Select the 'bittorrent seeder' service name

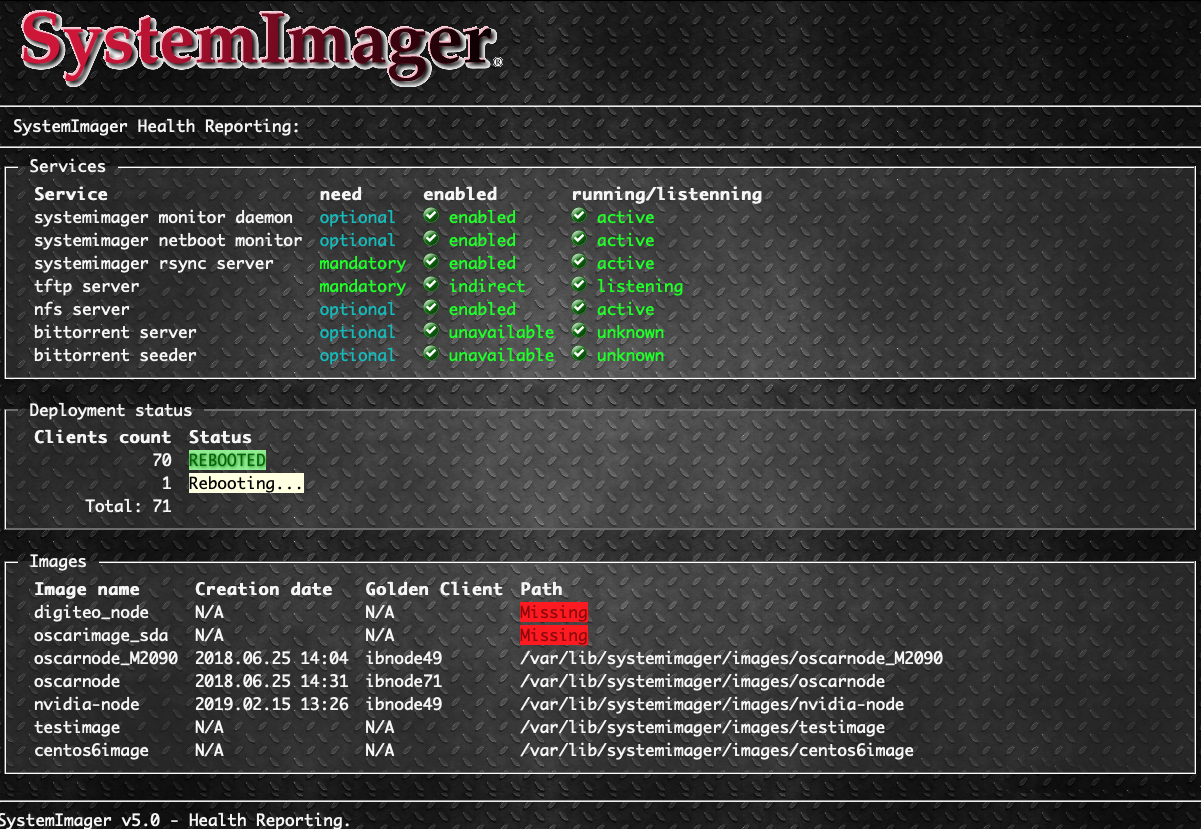point(115,355)
